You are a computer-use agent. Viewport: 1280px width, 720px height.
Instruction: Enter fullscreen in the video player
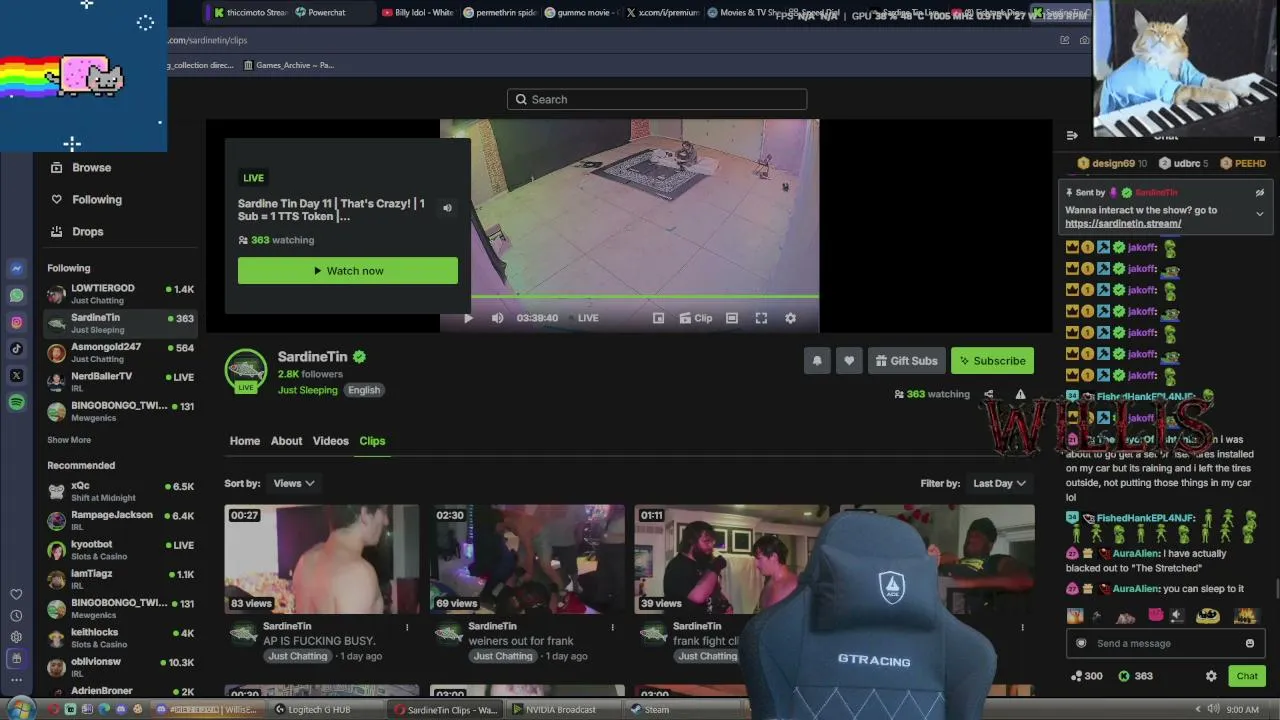point(761,318)
